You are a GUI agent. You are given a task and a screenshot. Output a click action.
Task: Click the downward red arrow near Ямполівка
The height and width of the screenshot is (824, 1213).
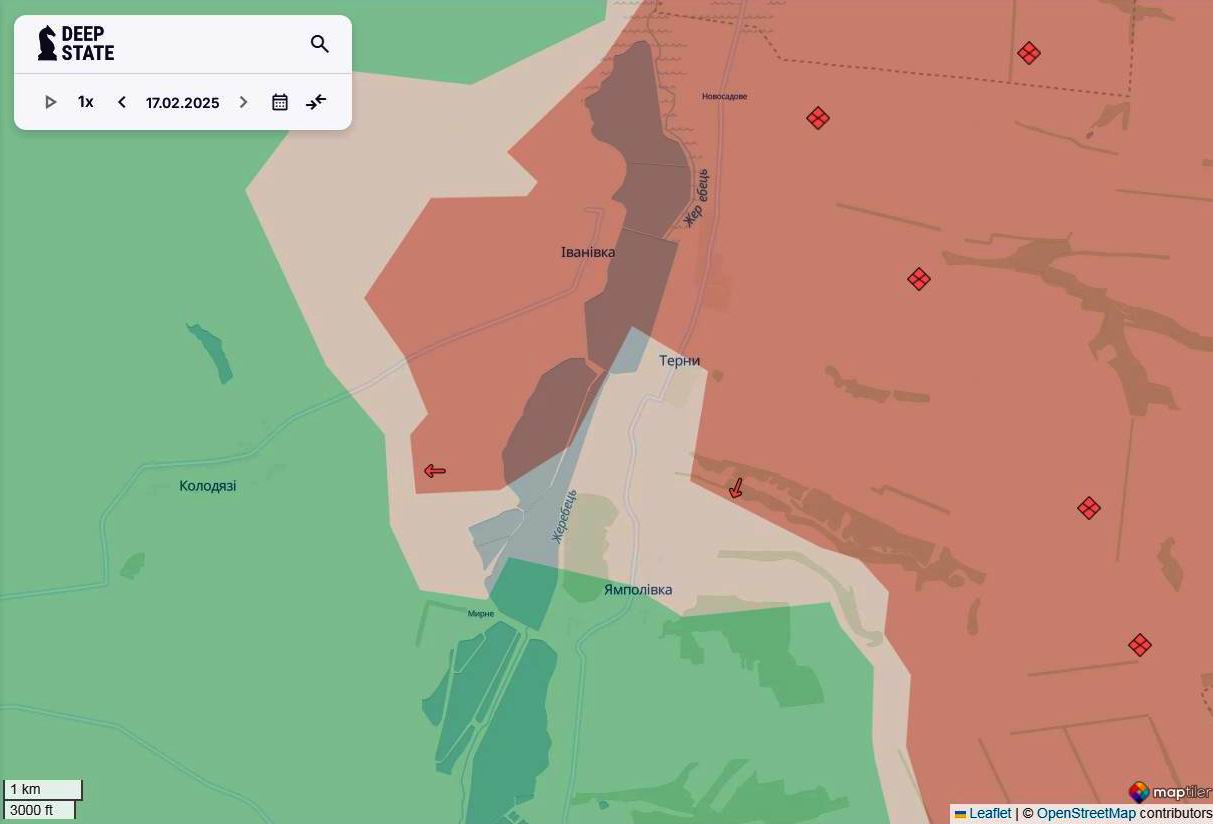(x=737, y=487)
